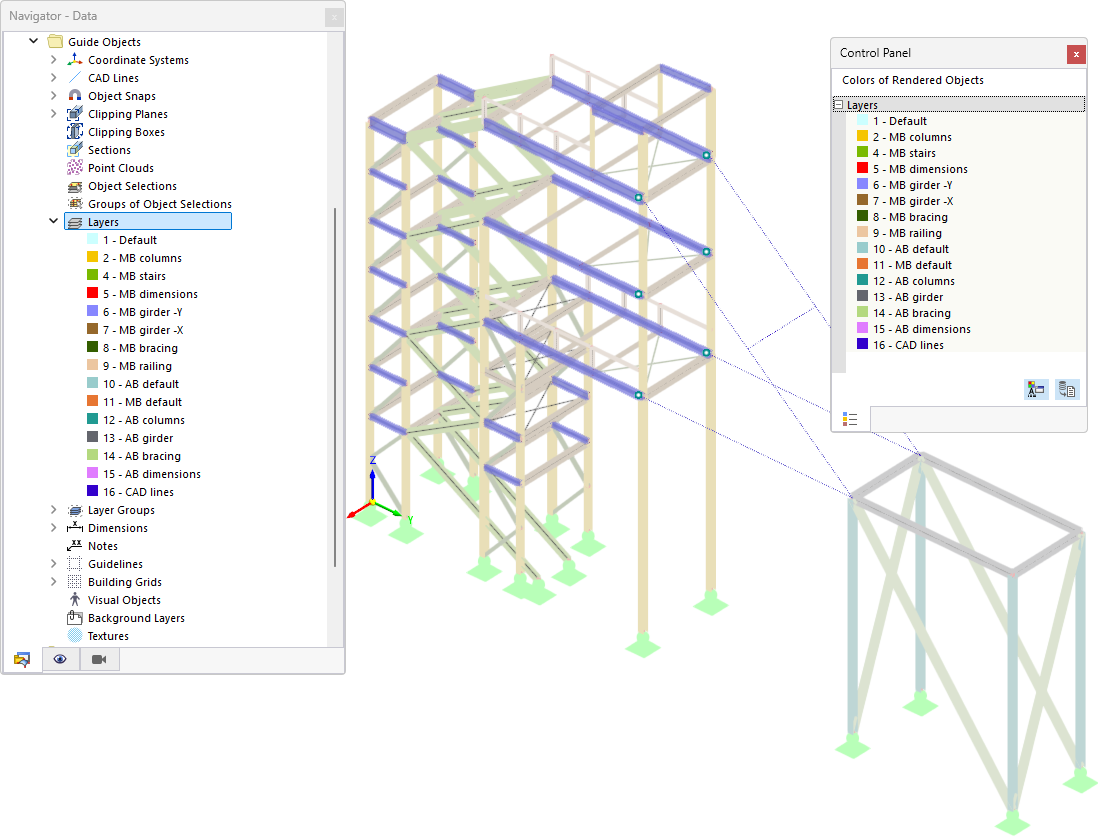The image size is (1098, 837).
Task: Collapse the Layers section in Control Panel
Action: [x=838, y=105]
